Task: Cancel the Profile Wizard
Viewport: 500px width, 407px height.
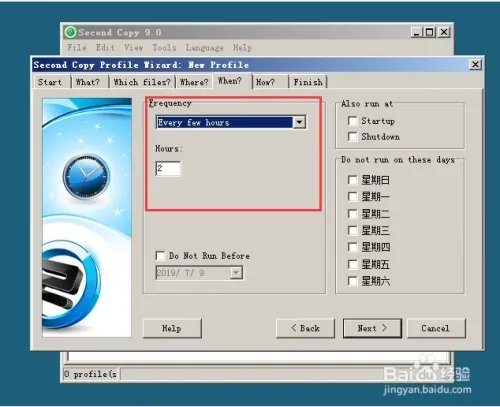Action: pos(436,328)
